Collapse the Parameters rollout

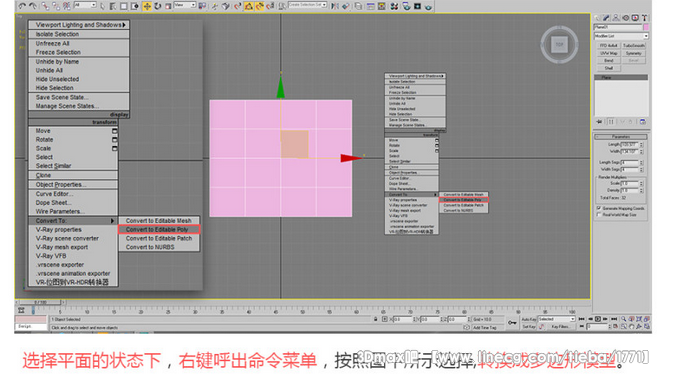[620, 137]
